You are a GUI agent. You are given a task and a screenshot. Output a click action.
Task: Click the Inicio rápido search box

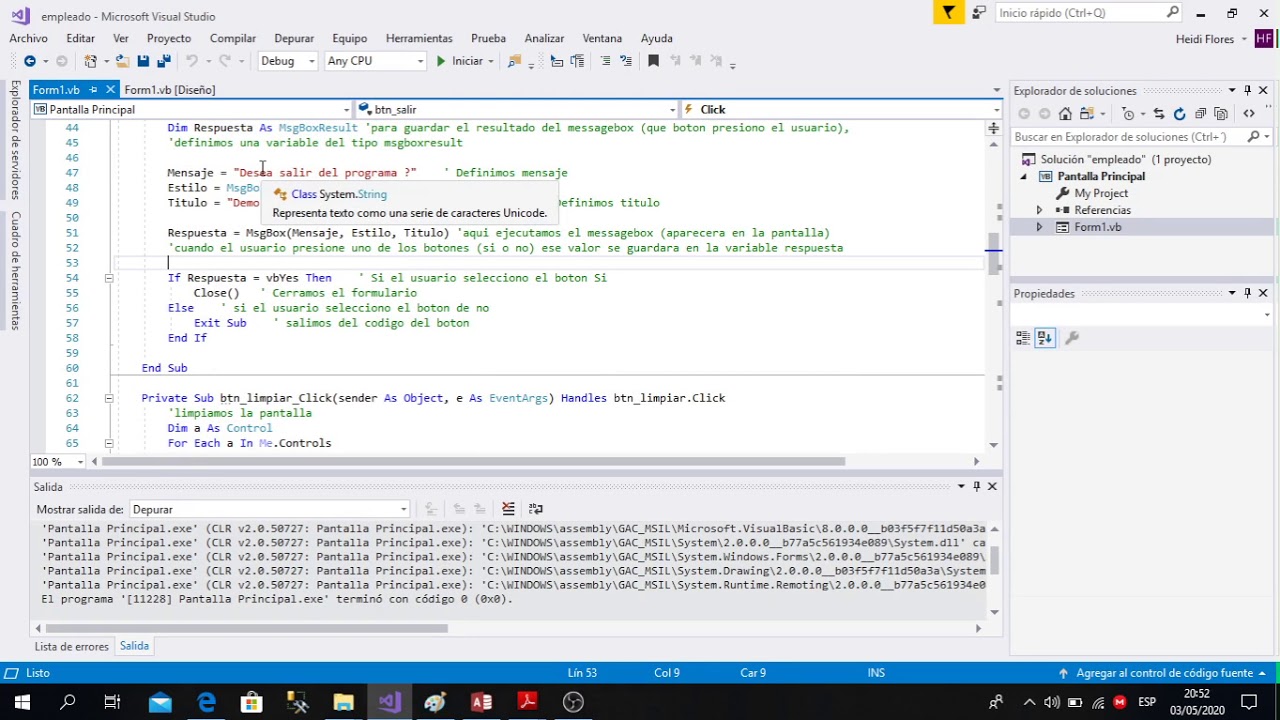pos(1090,13)
